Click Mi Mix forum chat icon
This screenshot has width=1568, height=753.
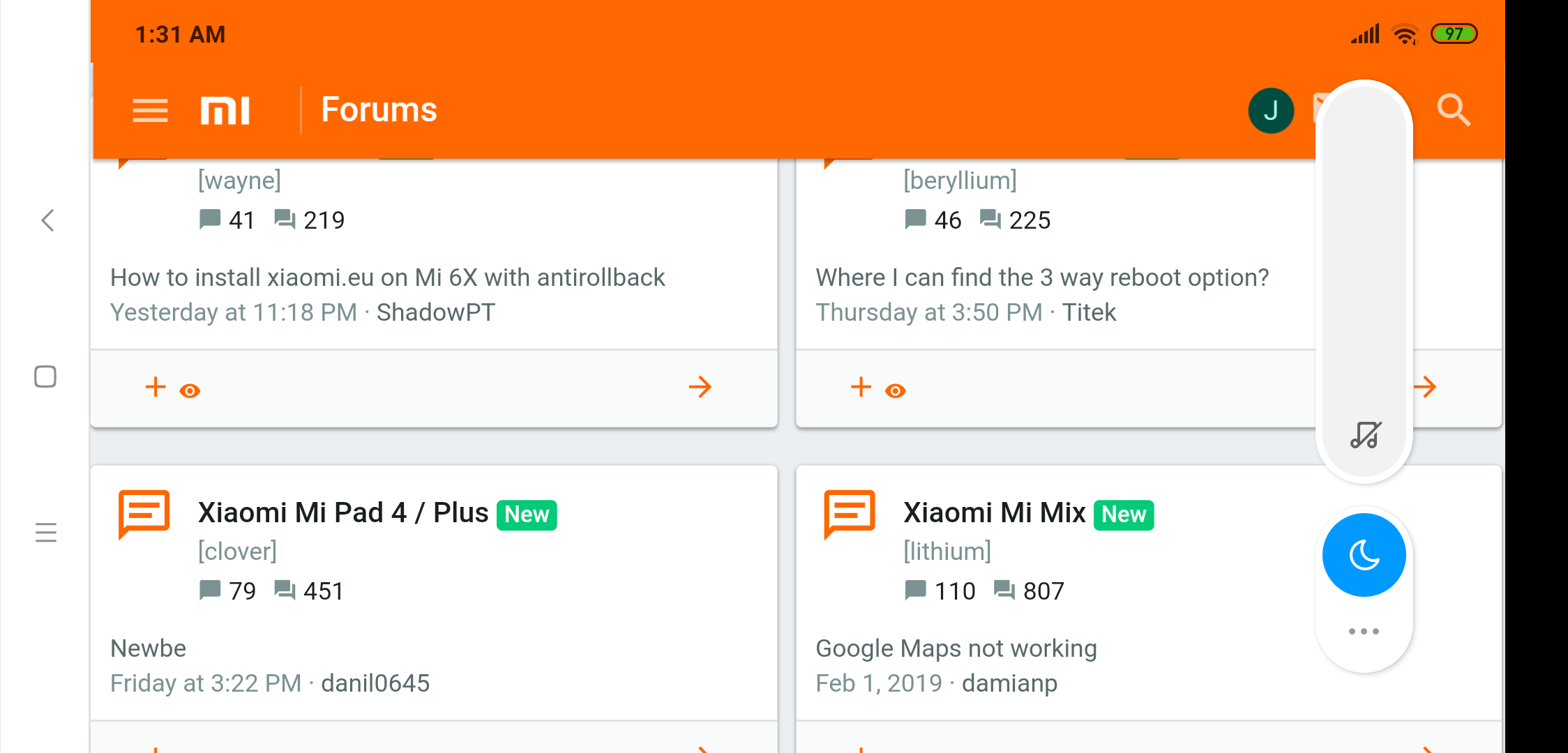click(x=850, y=515)
